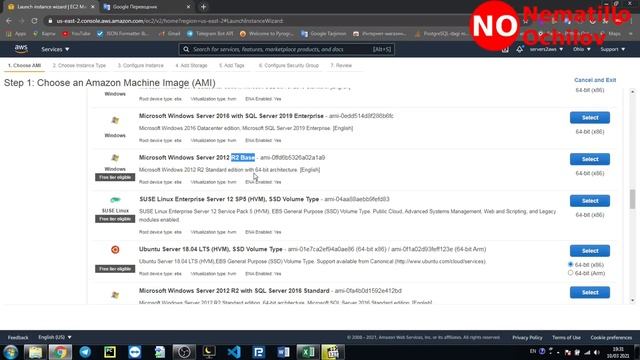The image size is (640, 360).
Task: Go to step 2 Choose Instance Type tab
Action: click(79, 65)
